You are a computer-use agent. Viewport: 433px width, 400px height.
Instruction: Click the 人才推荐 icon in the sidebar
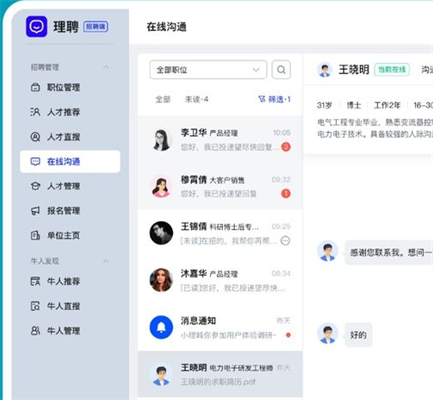35,112
